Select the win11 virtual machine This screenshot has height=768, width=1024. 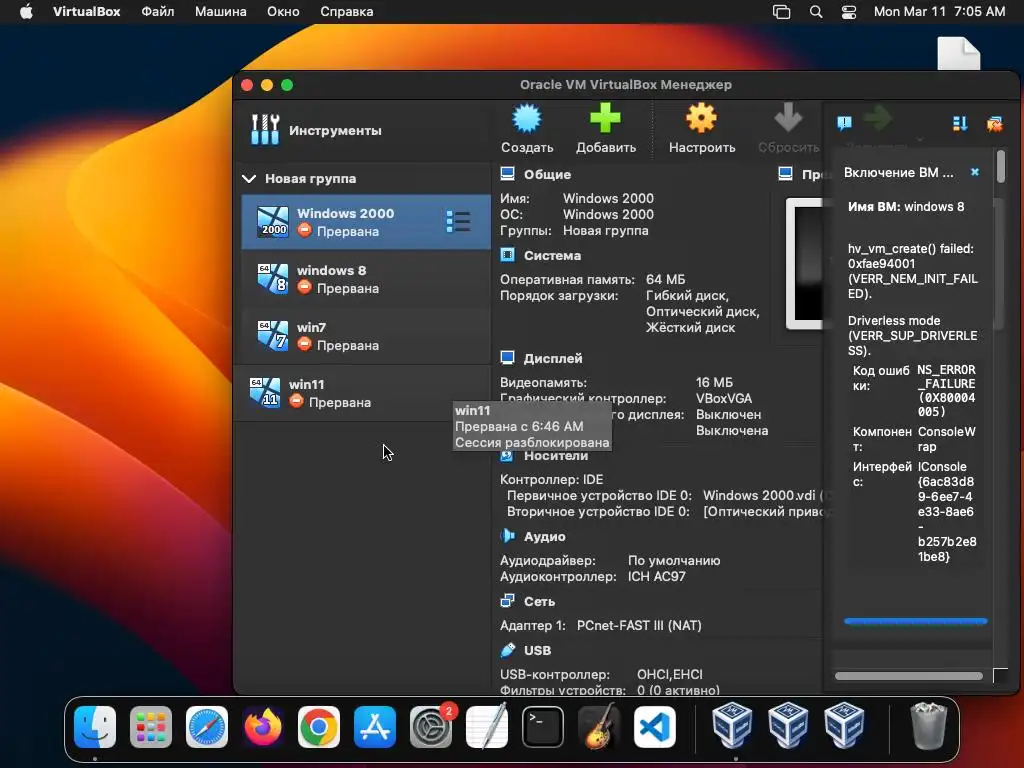362,393
